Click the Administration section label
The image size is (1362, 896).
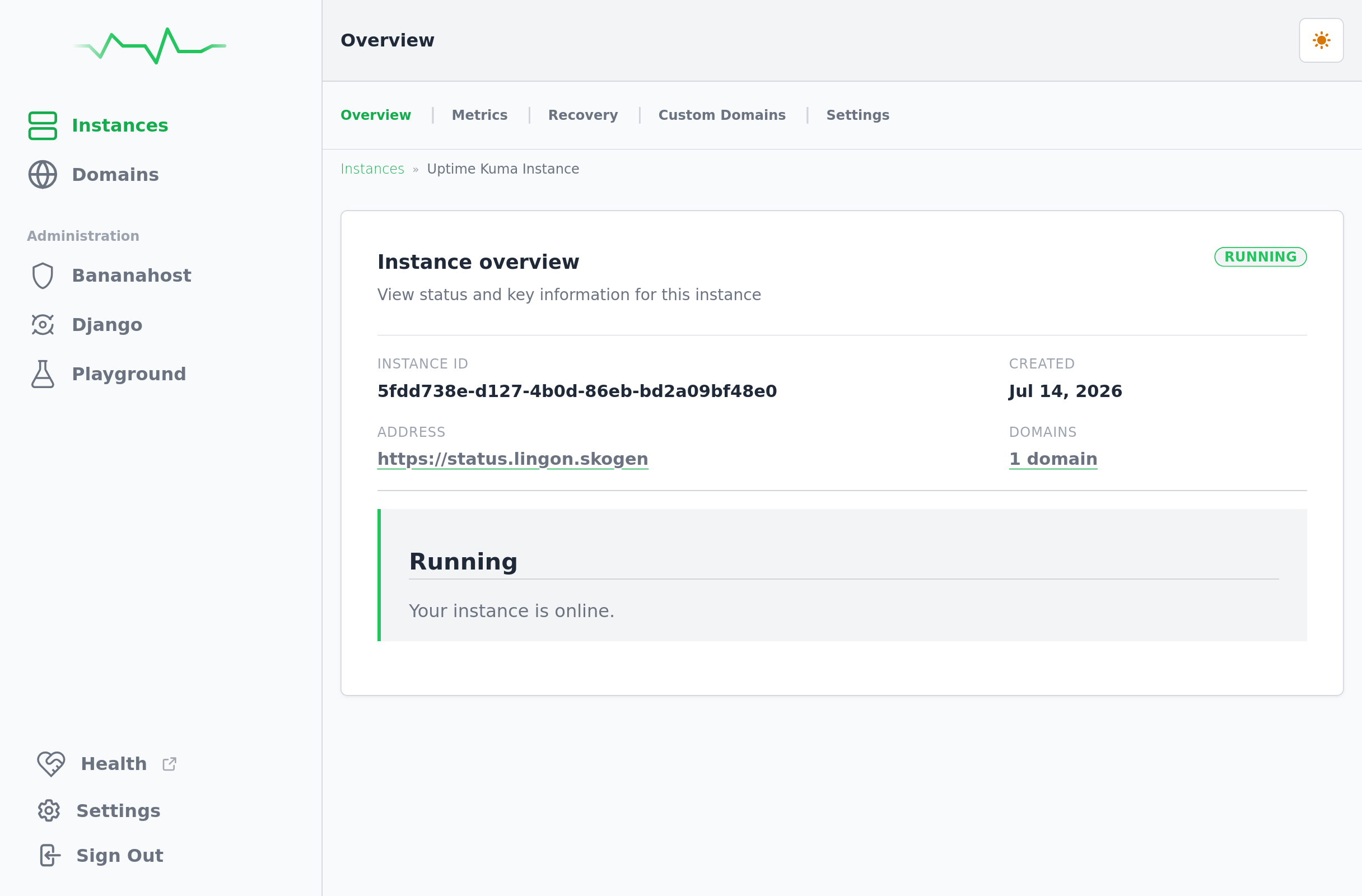[x=83, y=236]
